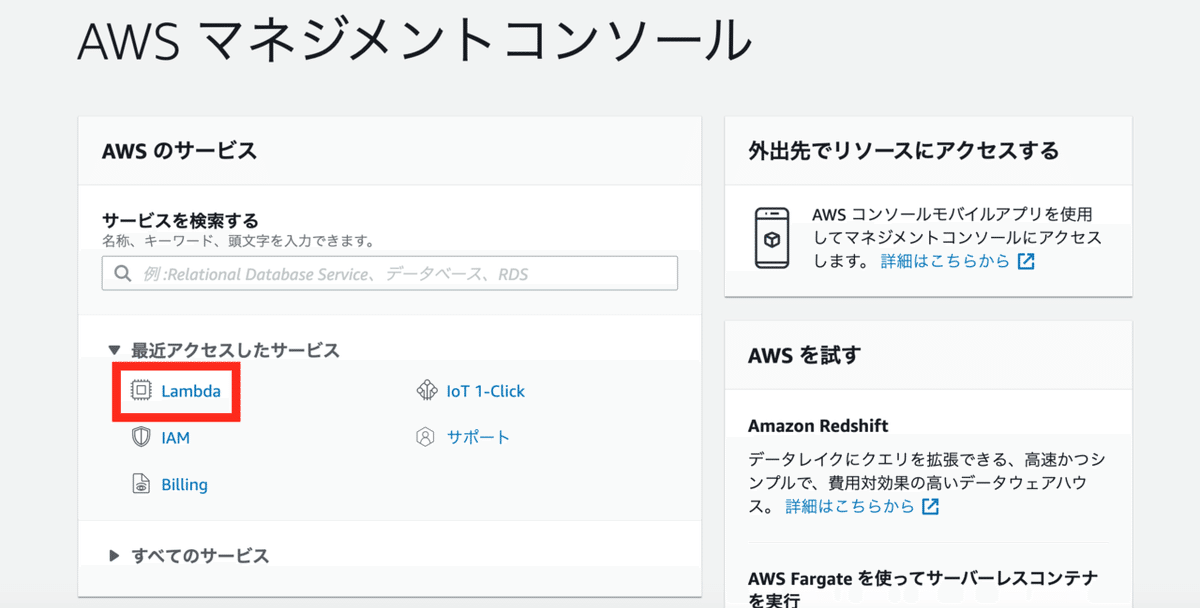Click the IAM shield icon
Screen dimensions: 1200x608
[141, 437]
